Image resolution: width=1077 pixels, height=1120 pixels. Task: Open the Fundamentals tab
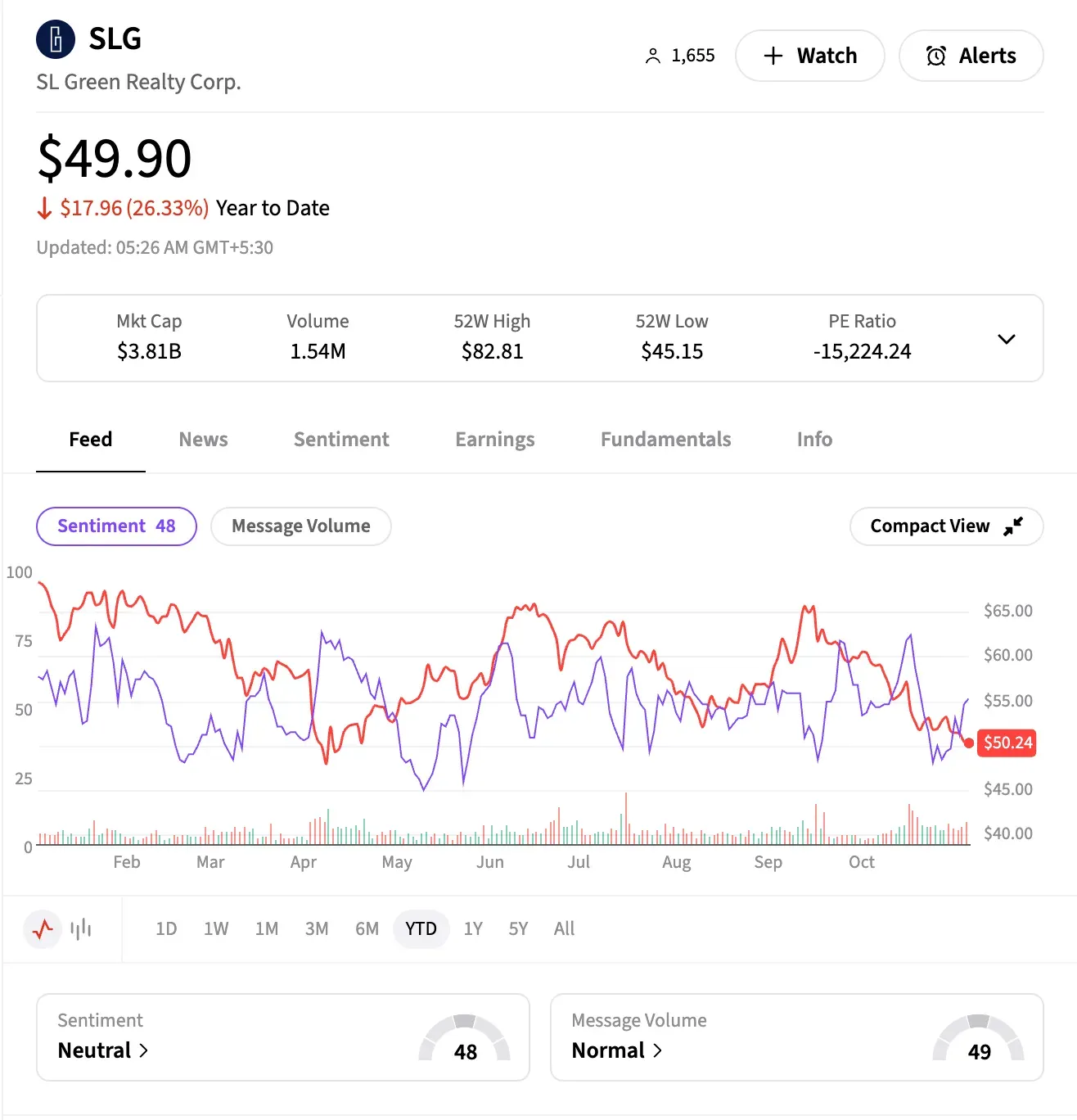(x=665, y=440)
